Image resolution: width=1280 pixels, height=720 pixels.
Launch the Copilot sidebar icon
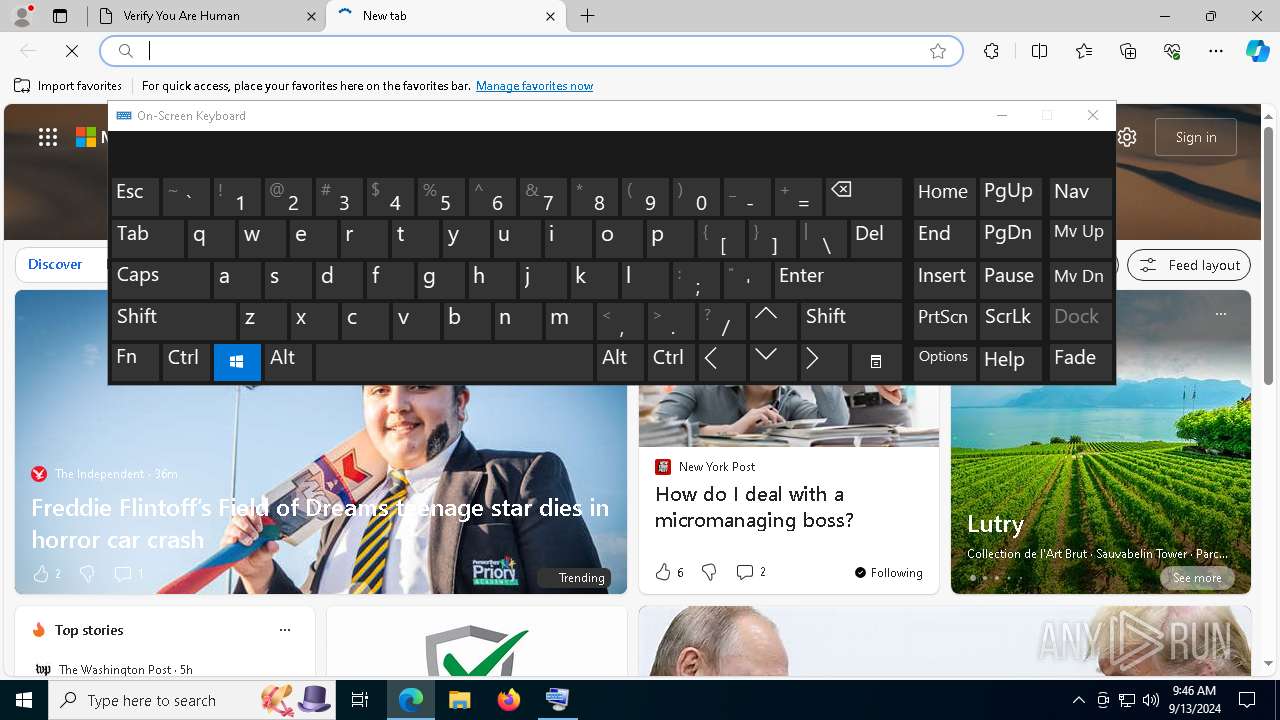(x=1257, y=51)
